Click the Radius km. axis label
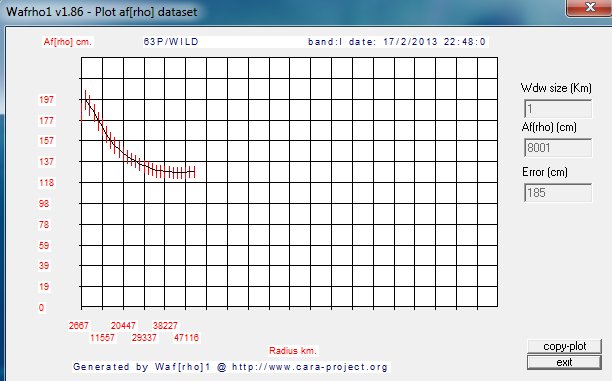The image size is (612, 381). click(293, 351)
